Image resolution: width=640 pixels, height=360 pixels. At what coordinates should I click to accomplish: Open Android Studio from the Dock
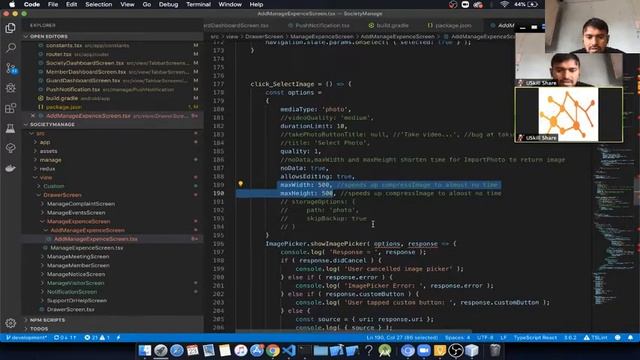[385, 350]
